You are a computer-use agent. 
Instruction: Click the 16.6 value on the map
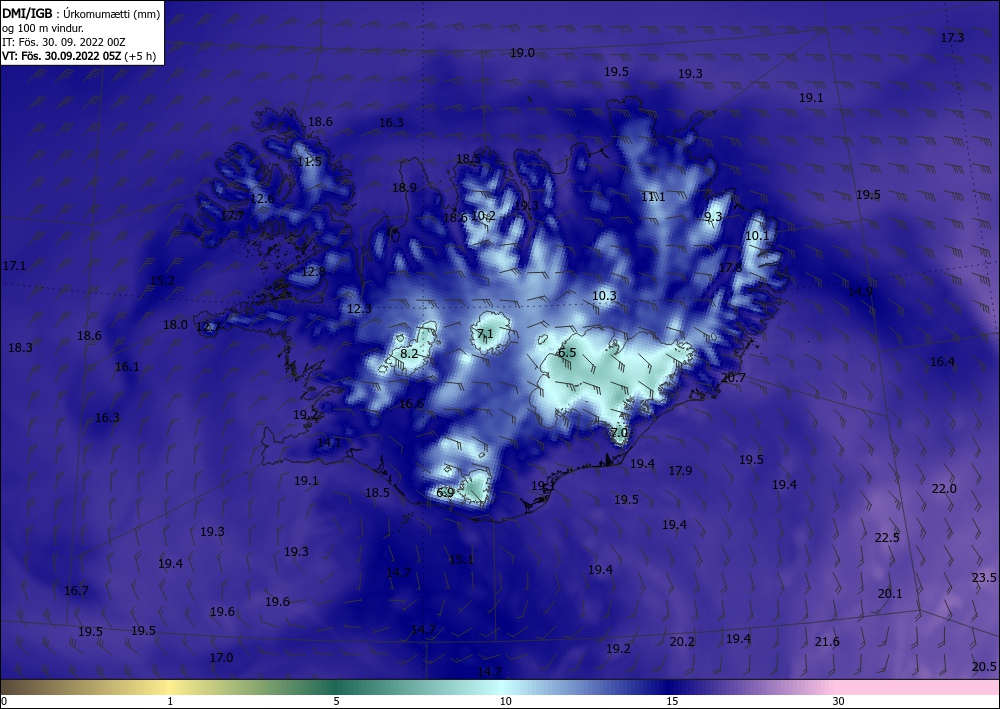pos(411,404)
